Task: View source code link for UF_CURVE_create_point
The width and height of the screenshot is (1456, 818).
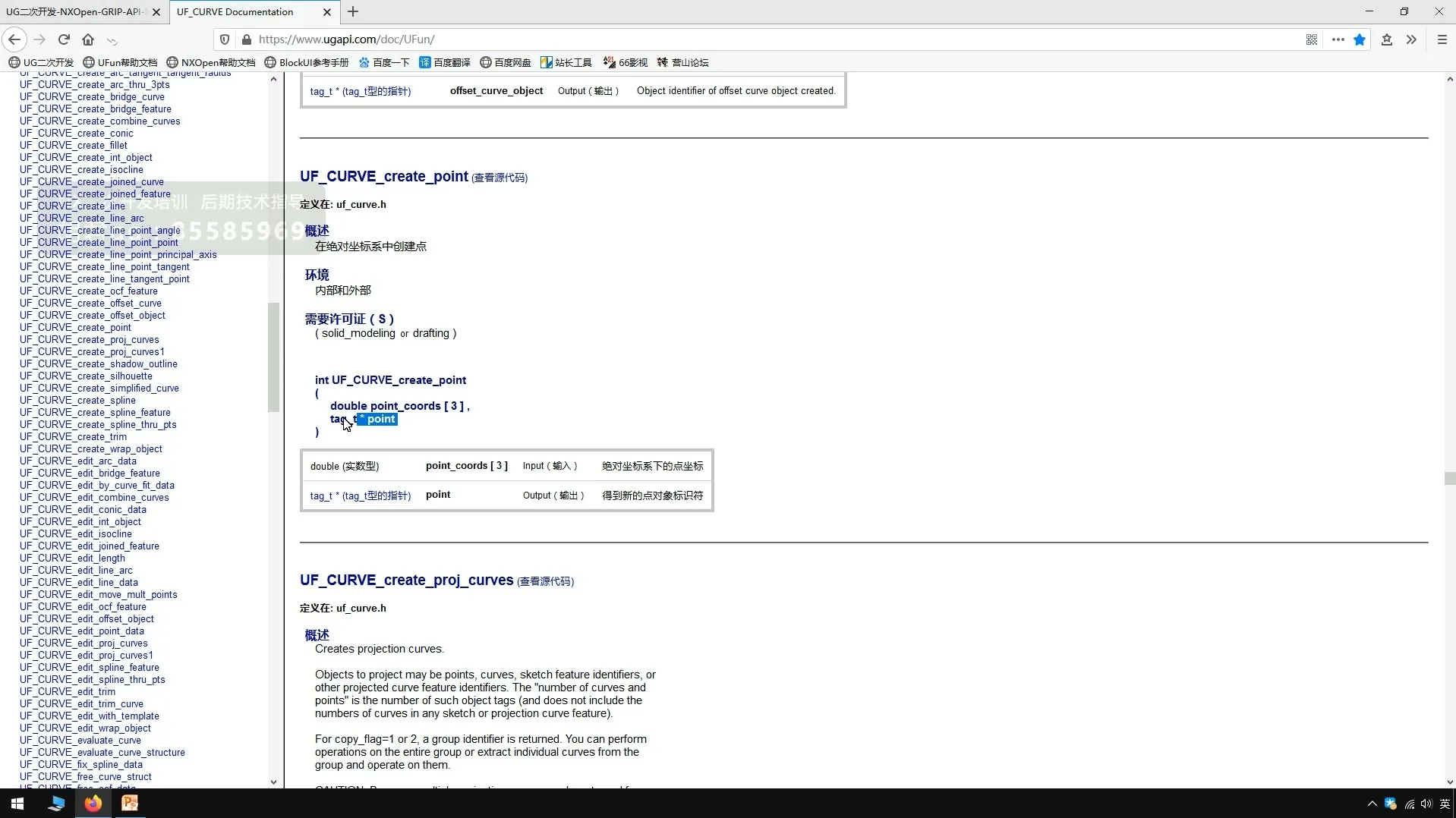Action: 500,178
